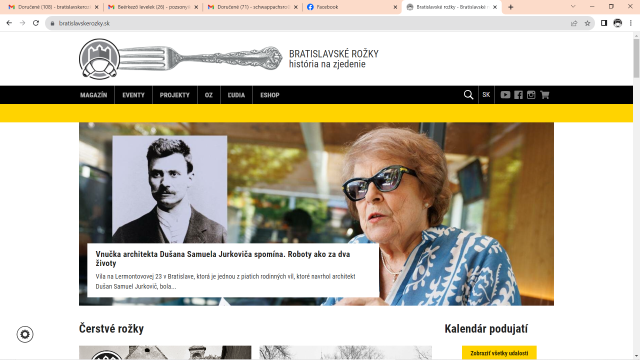The image size is (640, 360).
Task: Open the PROJEKTY menu
Action: 175,95
